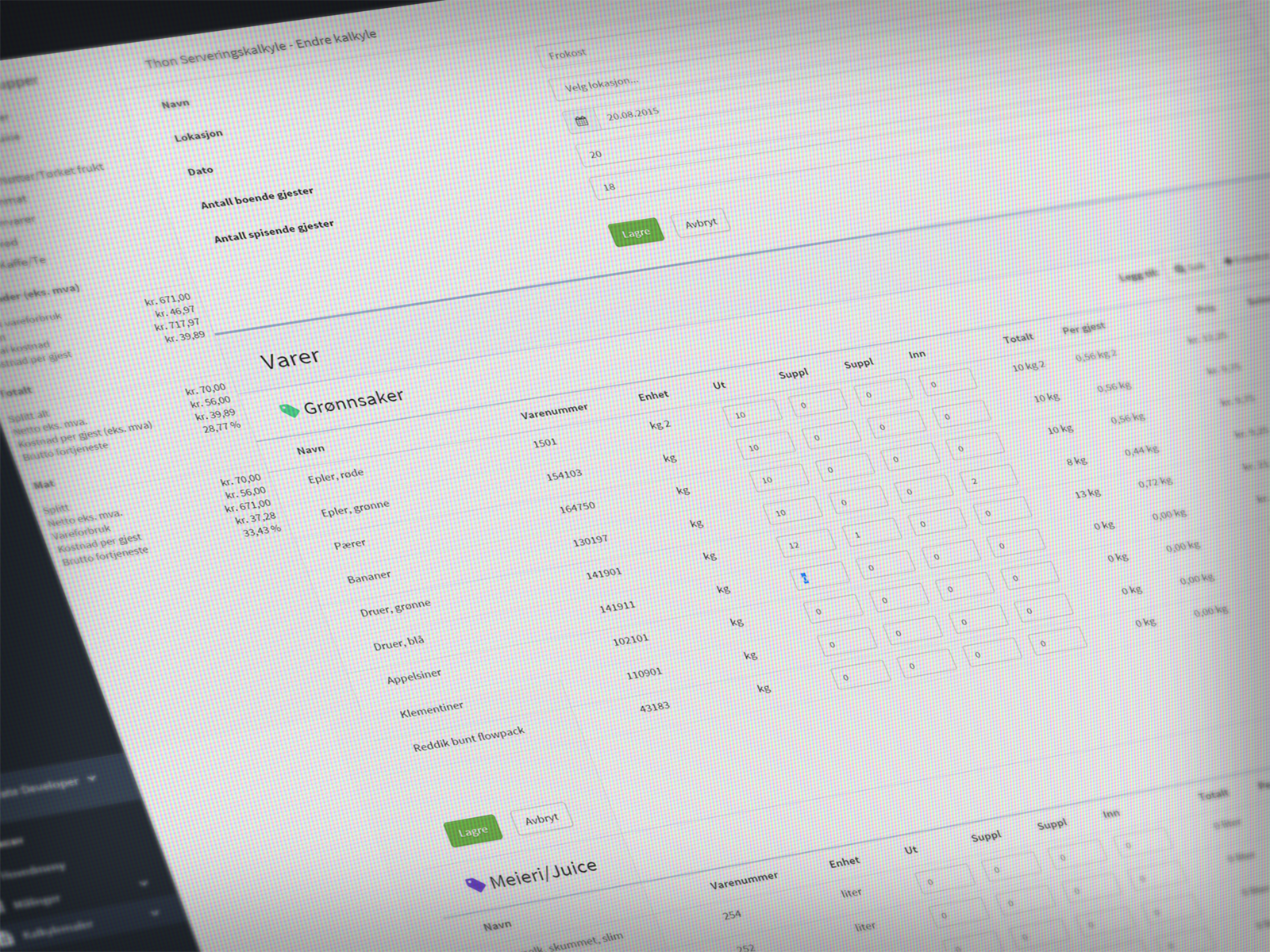The width and height of the screenshot is (1270, 952).
Task: Expand the Developer user menu chevron
Action: (x=91, y=780)
